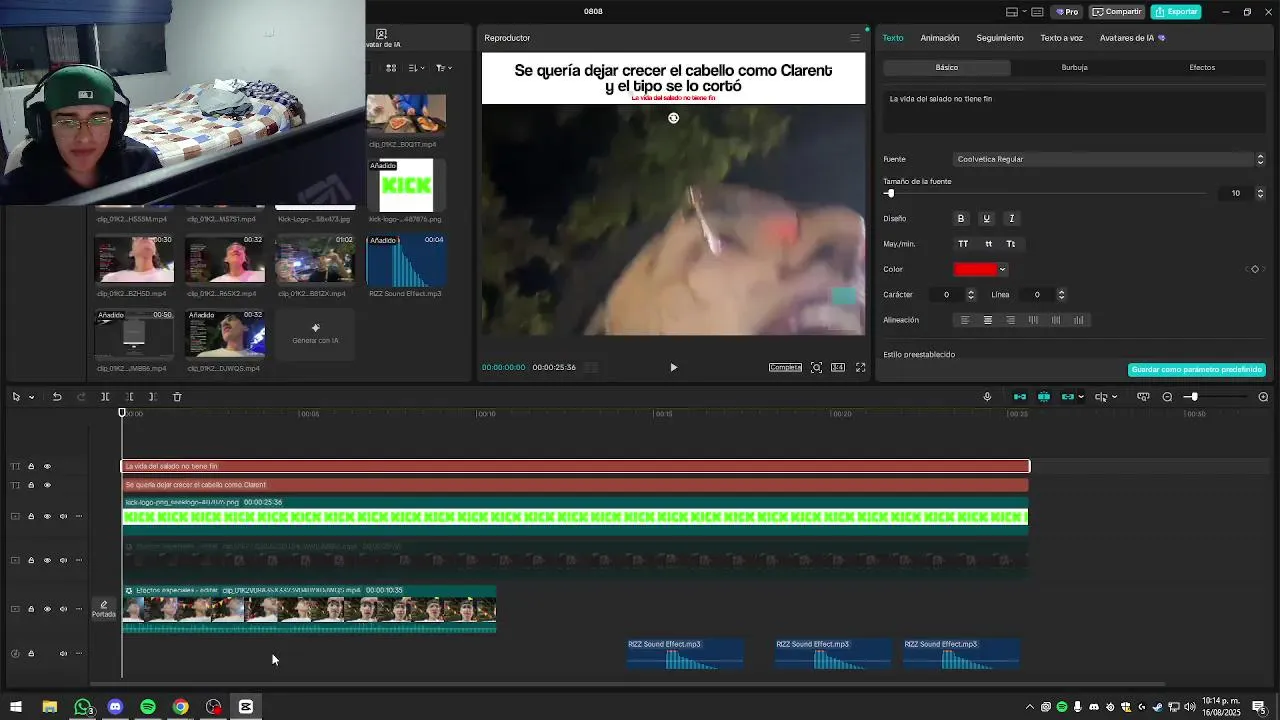The height and width of the screenshot is (720, 1280).
Task: Open the Fuente font dropdown
Action: pos(1110,159)
